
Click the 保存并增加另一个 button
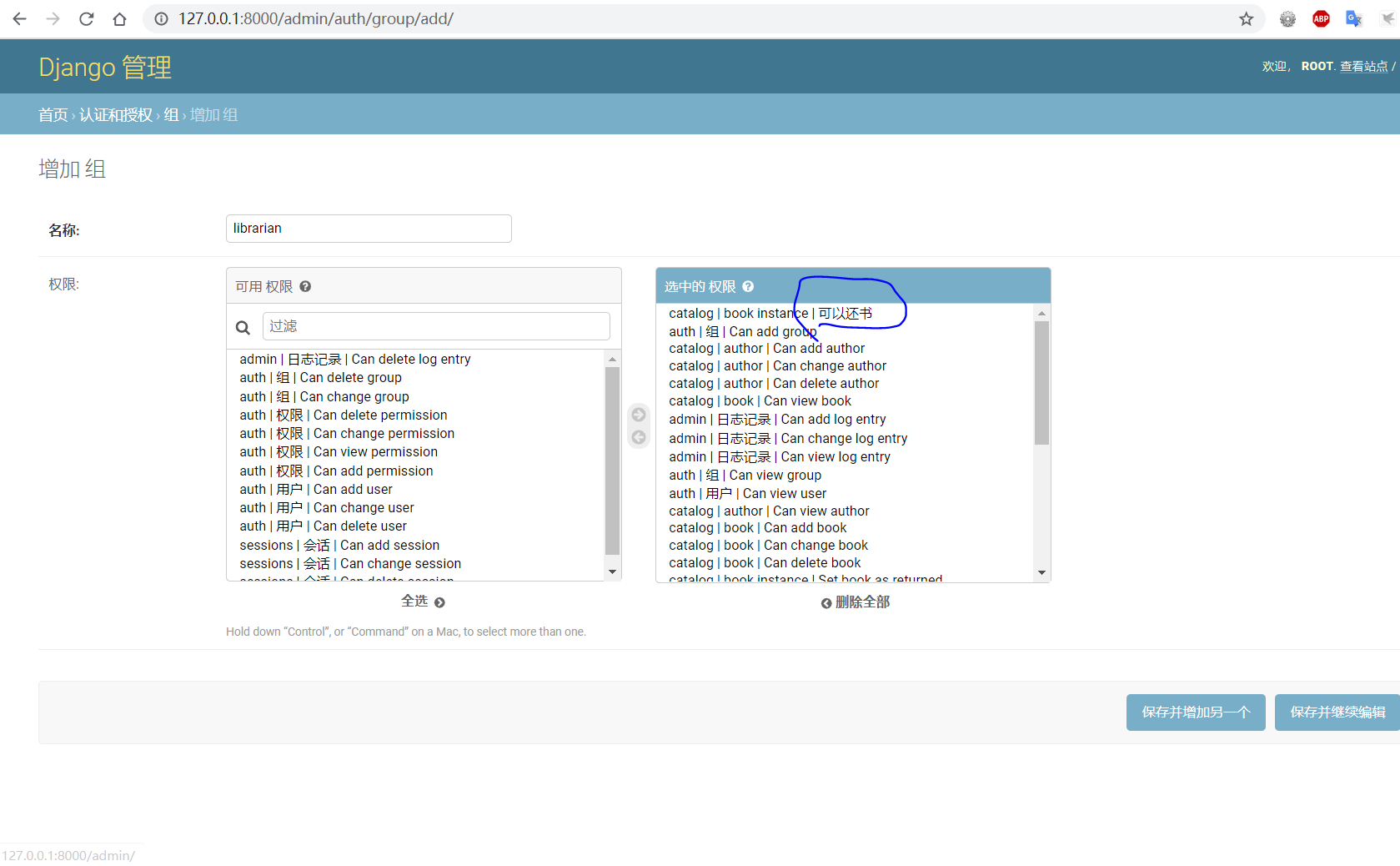point(1196,712)
